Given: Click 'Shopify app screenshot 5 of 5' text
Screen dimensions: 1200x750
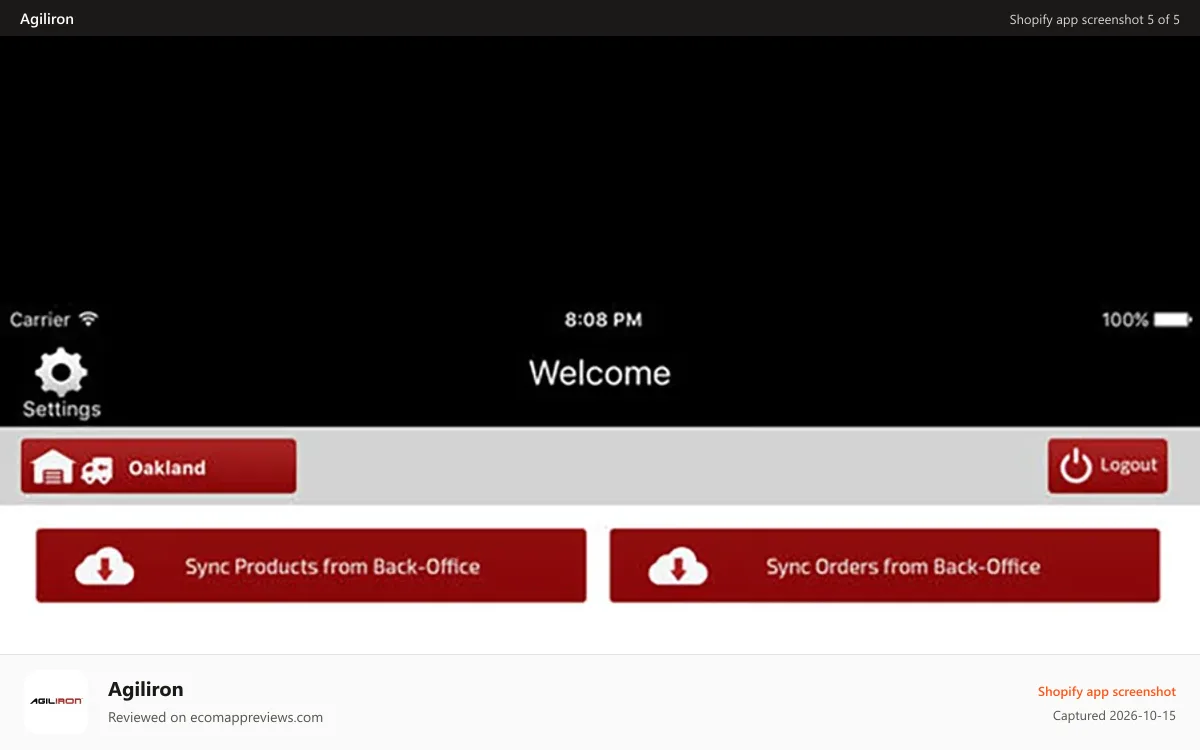Looking at the screenshot, I should (1095, 19).
